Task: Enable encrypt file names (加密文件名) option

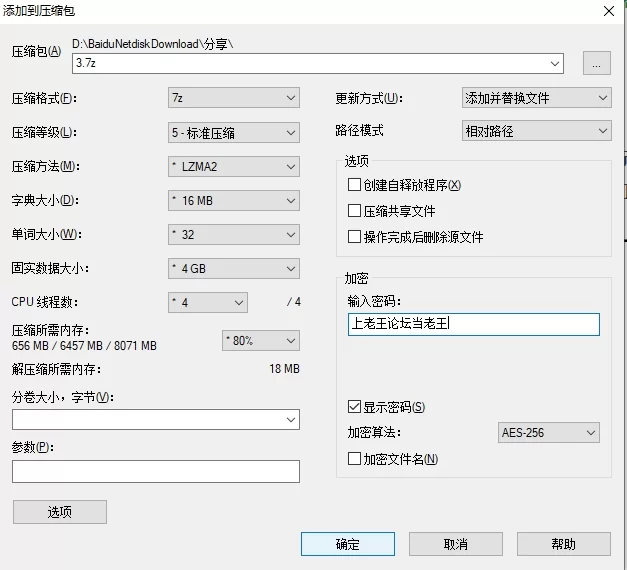Action: pos(354,459)
